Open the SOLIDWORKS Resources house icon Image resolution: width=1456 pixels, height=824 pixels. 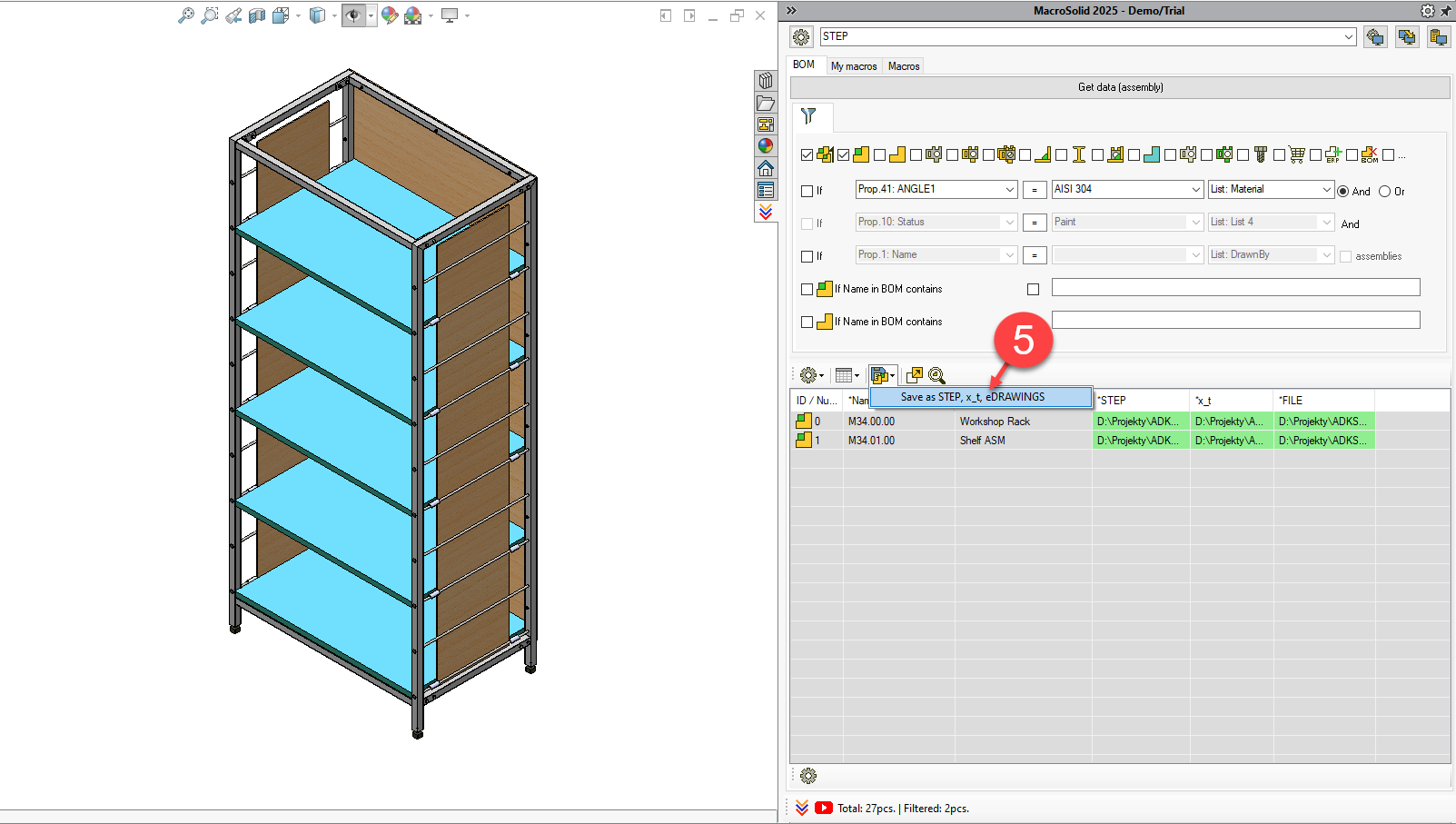766,168
